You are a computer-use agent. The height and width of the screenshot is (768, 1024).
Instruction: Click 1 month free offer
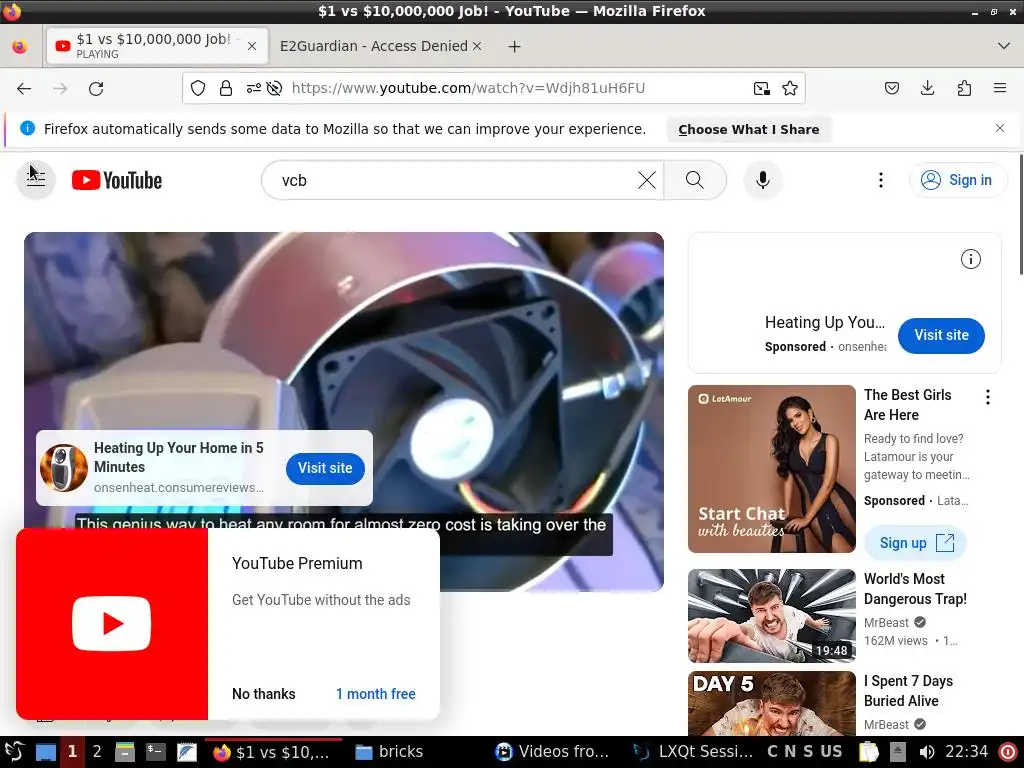[x=376, y=694]
